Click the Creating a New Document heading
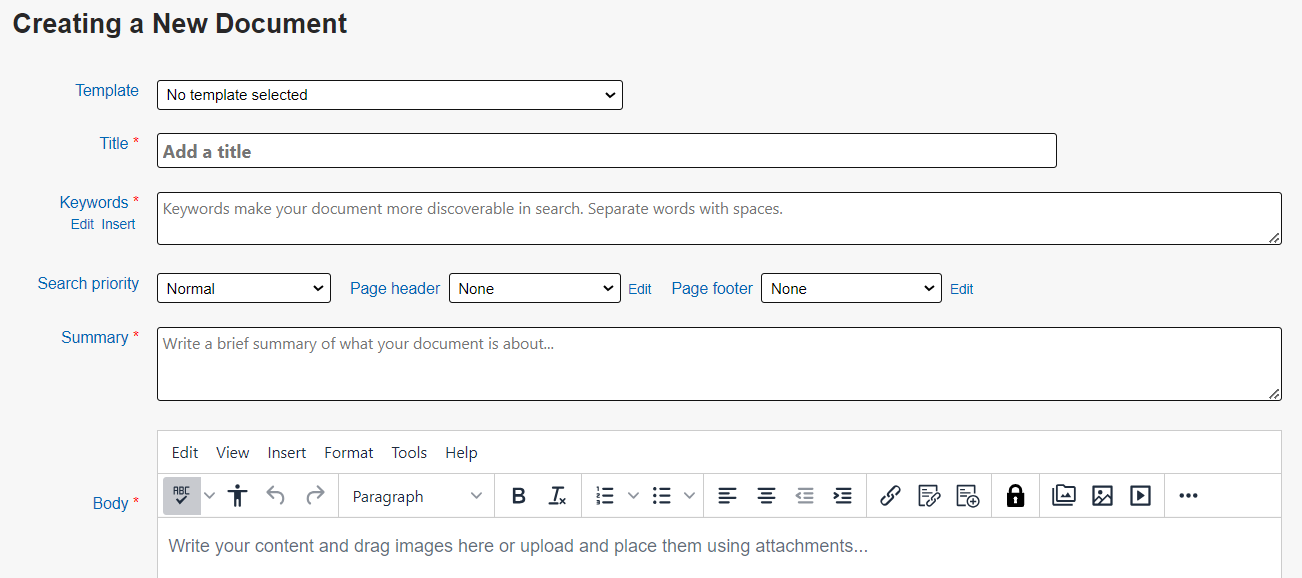The height and width of the screenshot is (578, 1302). 180,24
